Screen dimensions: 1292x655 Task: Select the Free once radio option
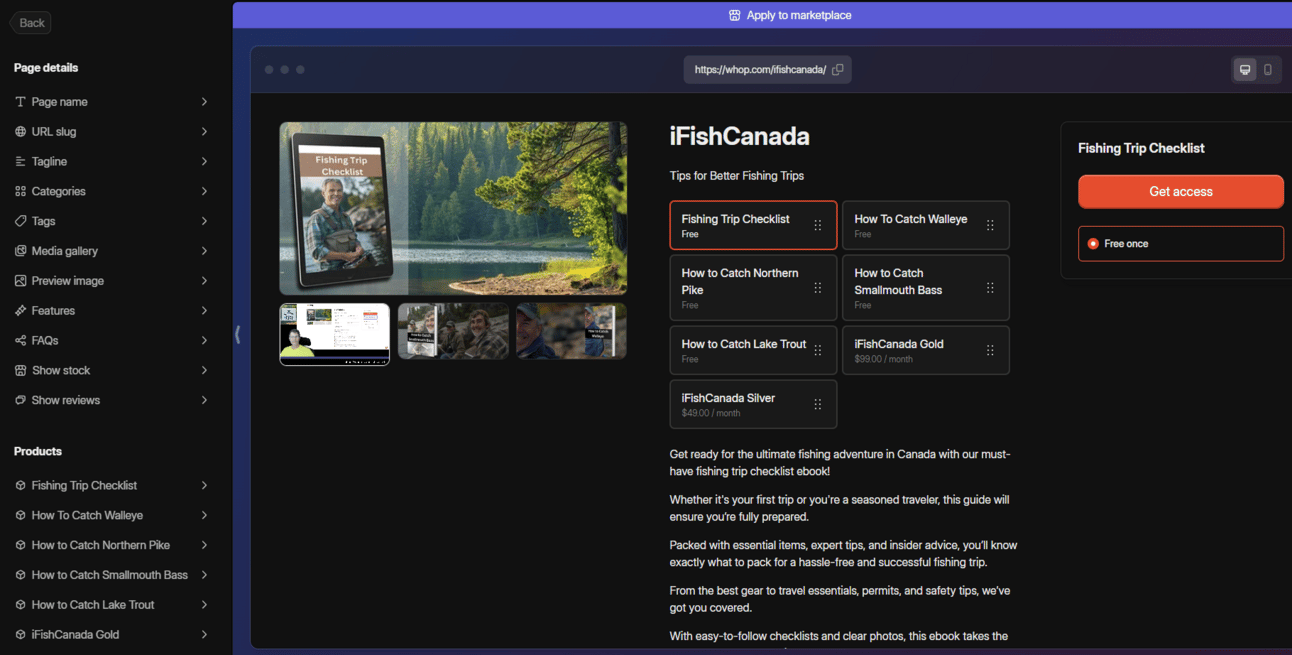pyautogui.click(x=1093, y=244)
